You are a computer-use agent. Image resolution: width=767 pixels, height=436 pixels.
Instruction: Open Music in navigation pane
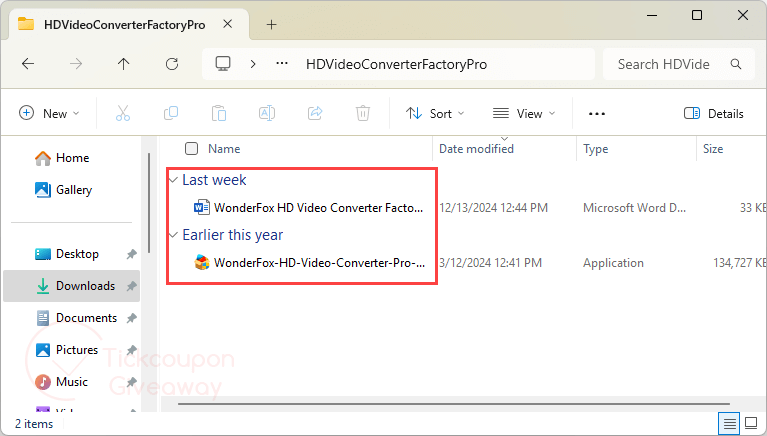62,382
